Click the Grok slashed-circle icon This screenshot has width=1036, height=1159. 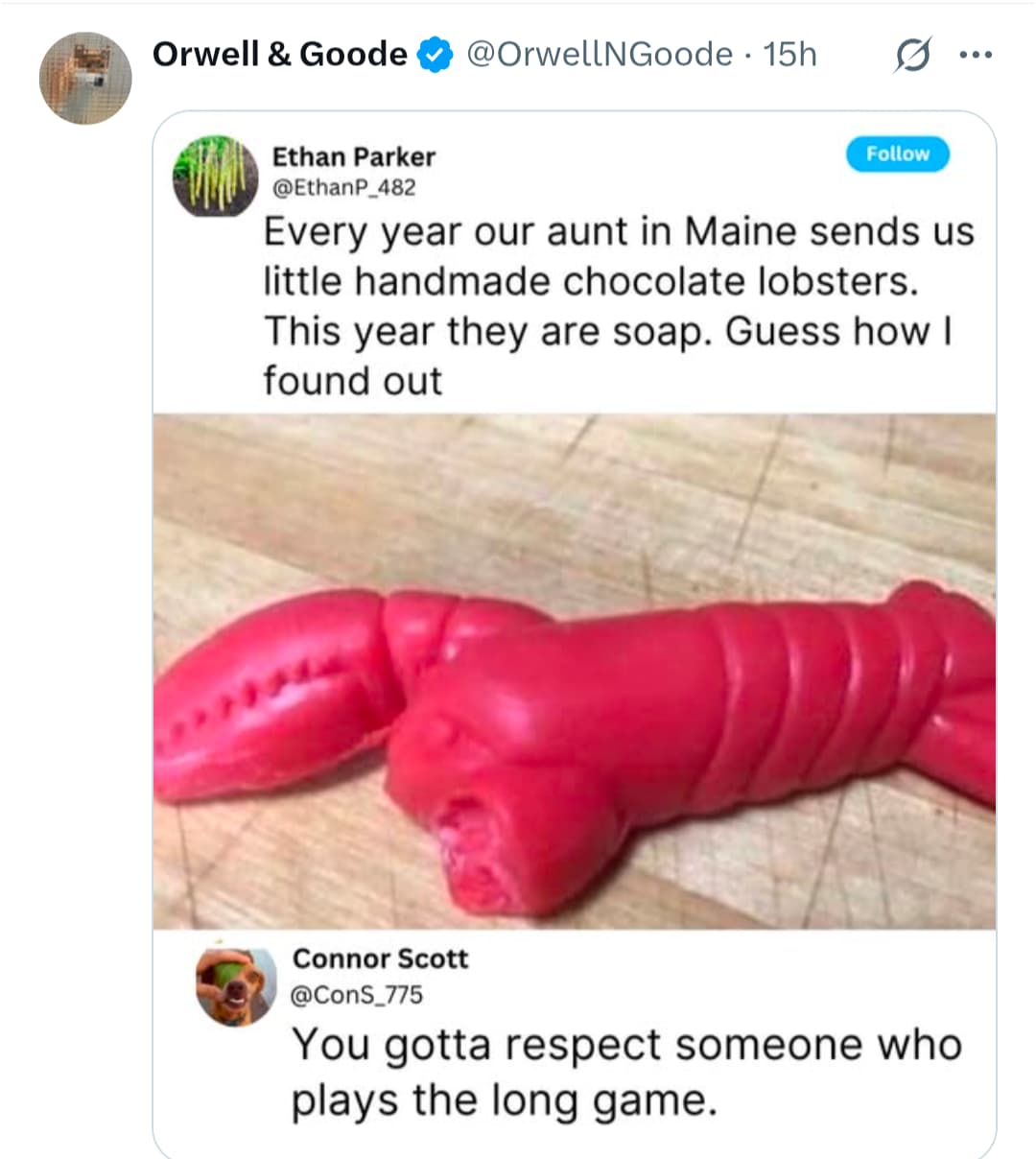911,57
